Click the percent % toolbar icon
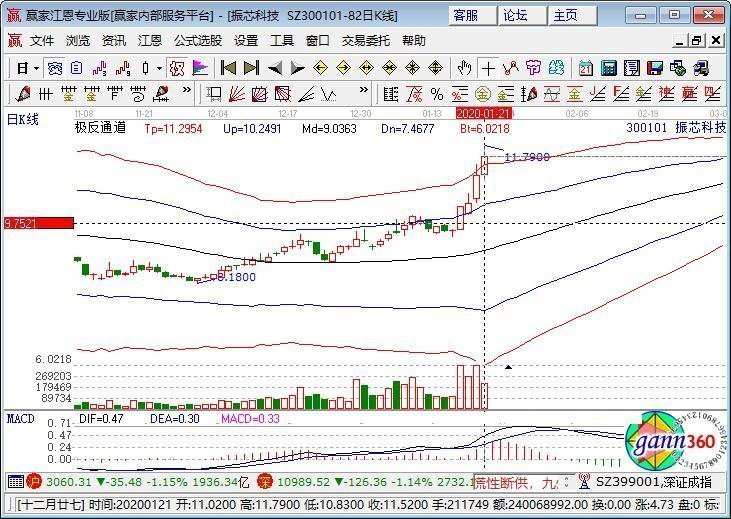Image resolution: width=731 pixels, height=519 pixels. click(437, 94)
